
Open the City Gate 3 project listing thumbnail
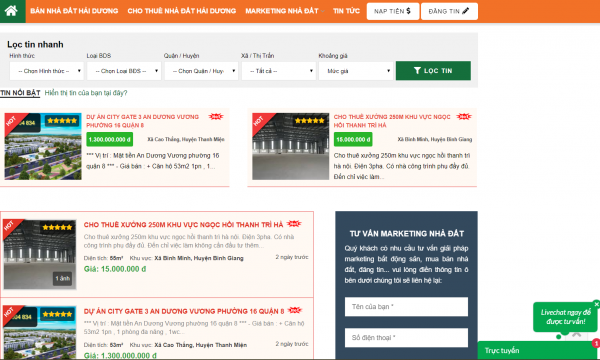click(x=40, y=332)
